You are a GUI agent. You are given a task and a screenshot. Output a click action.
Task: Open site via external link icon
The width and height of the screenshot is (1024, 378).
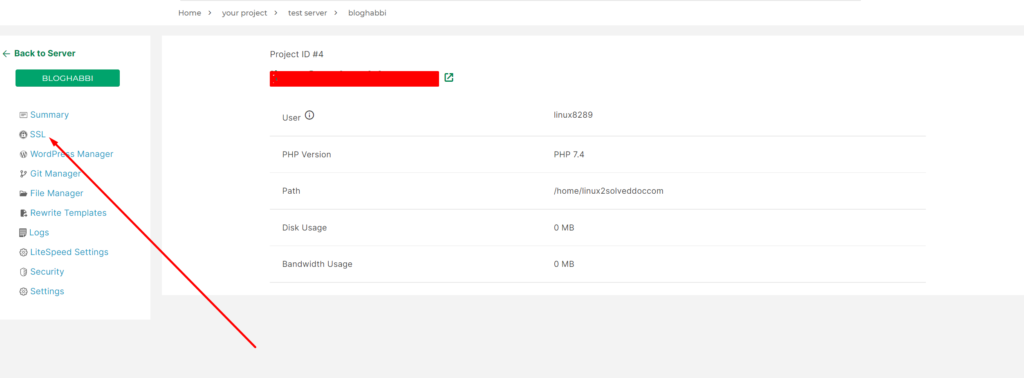[449, 78]
